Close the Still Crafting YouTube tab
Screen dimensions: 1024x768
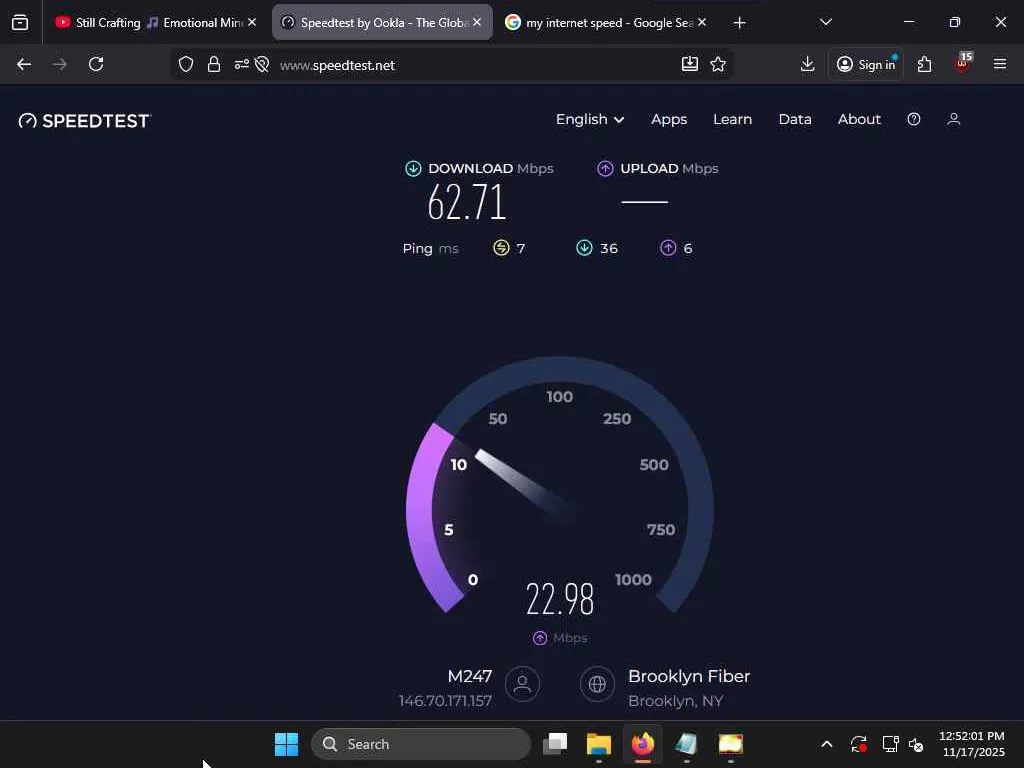point(252,22)
